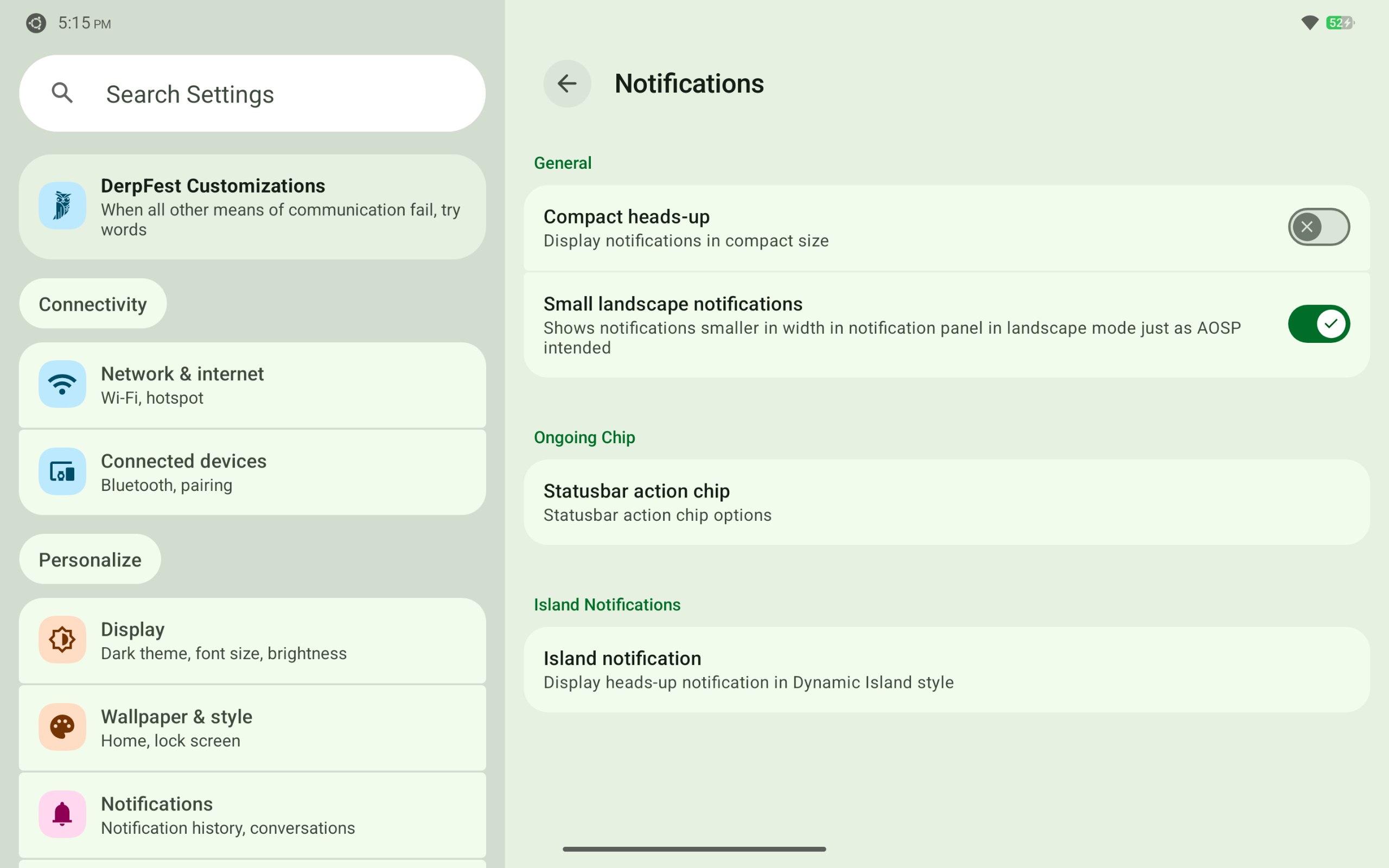The width and height of the screenshot is (1389, 868).
Task: Tap the Personalize category chip
Action: (90, 559)
